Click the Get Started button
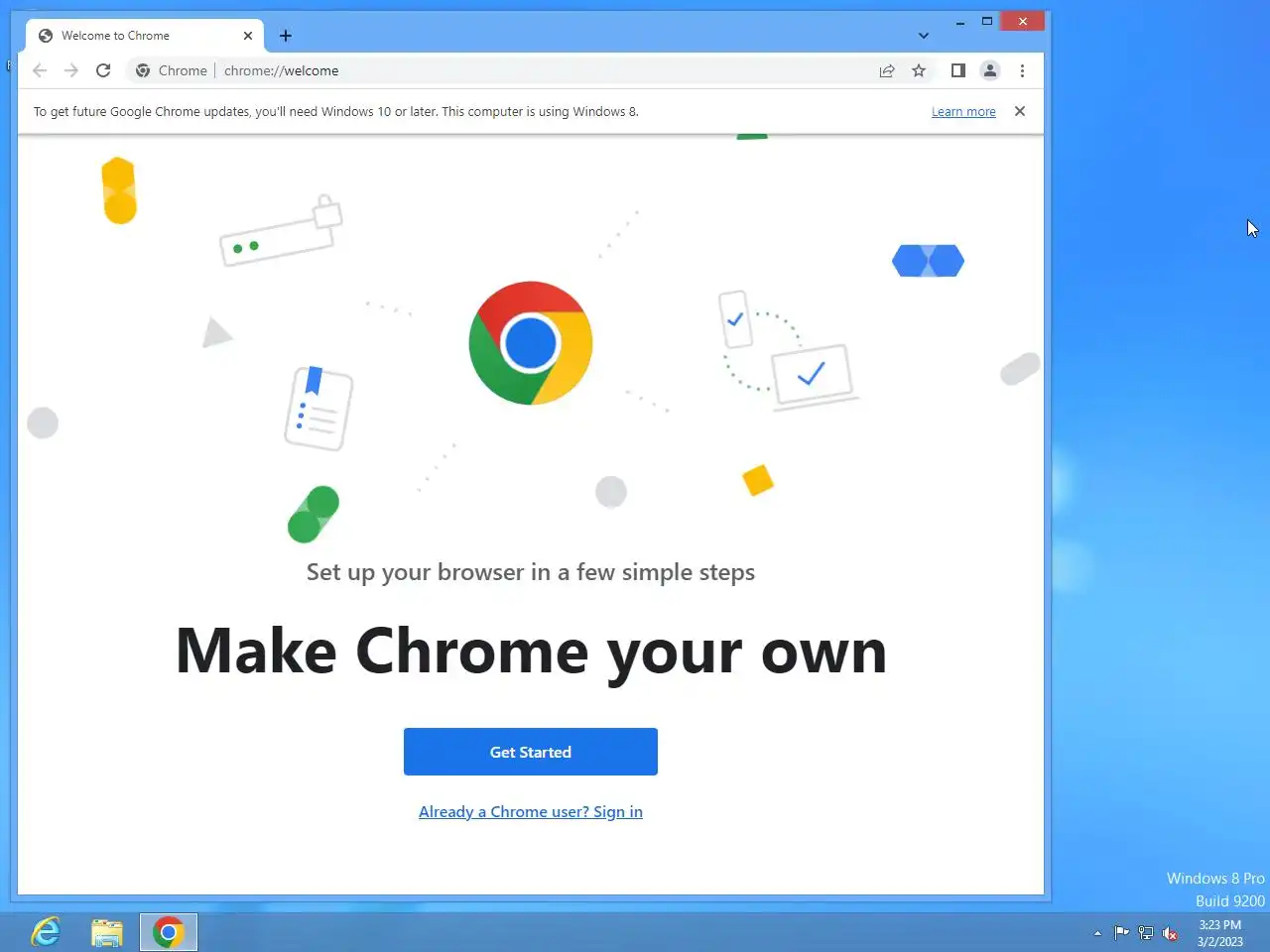 click(x=531, y=752)
